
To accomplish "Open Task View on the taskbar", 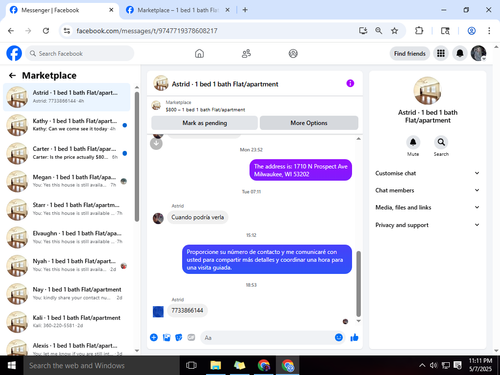I will (191, 365).
